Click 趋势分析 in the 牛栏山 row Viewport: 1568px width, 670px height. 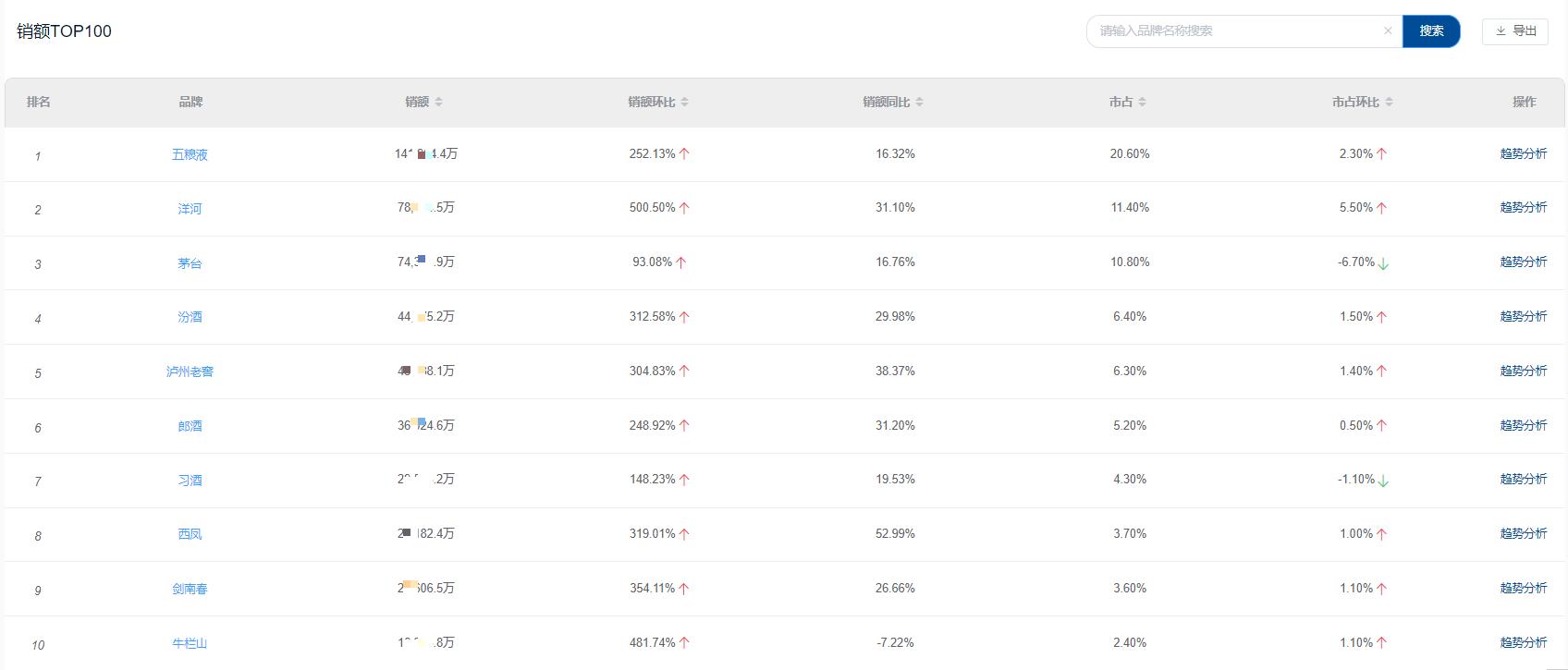pos(1523,642)
